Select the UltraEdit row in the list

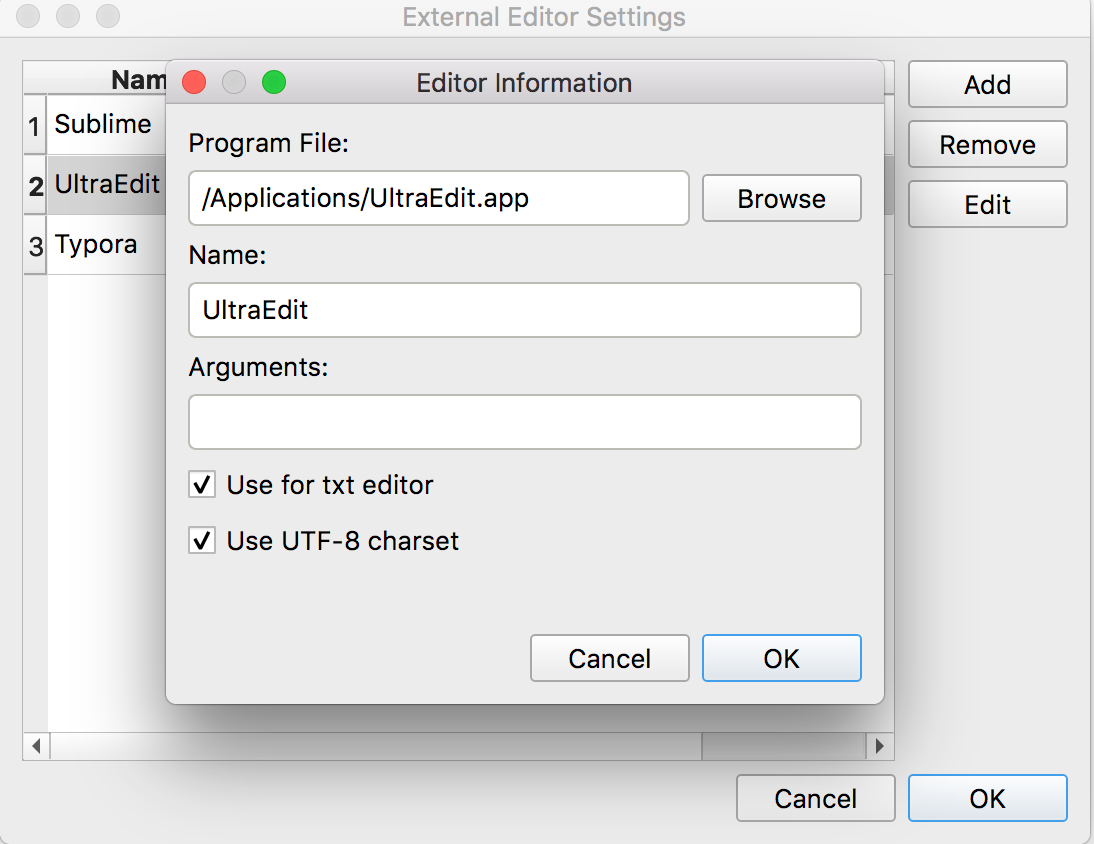point(107,185)
